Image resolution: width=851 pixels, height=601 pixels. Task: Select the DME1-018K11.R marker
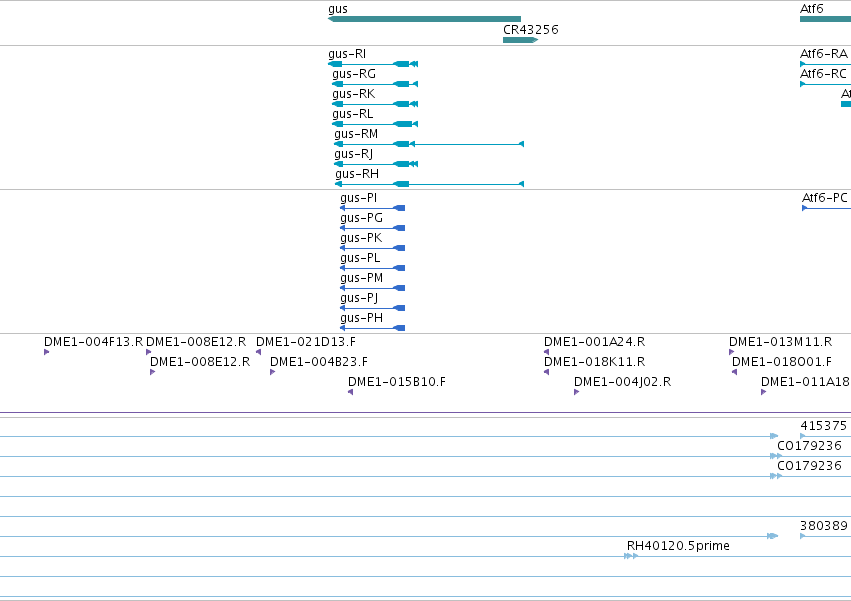point(547,372)
